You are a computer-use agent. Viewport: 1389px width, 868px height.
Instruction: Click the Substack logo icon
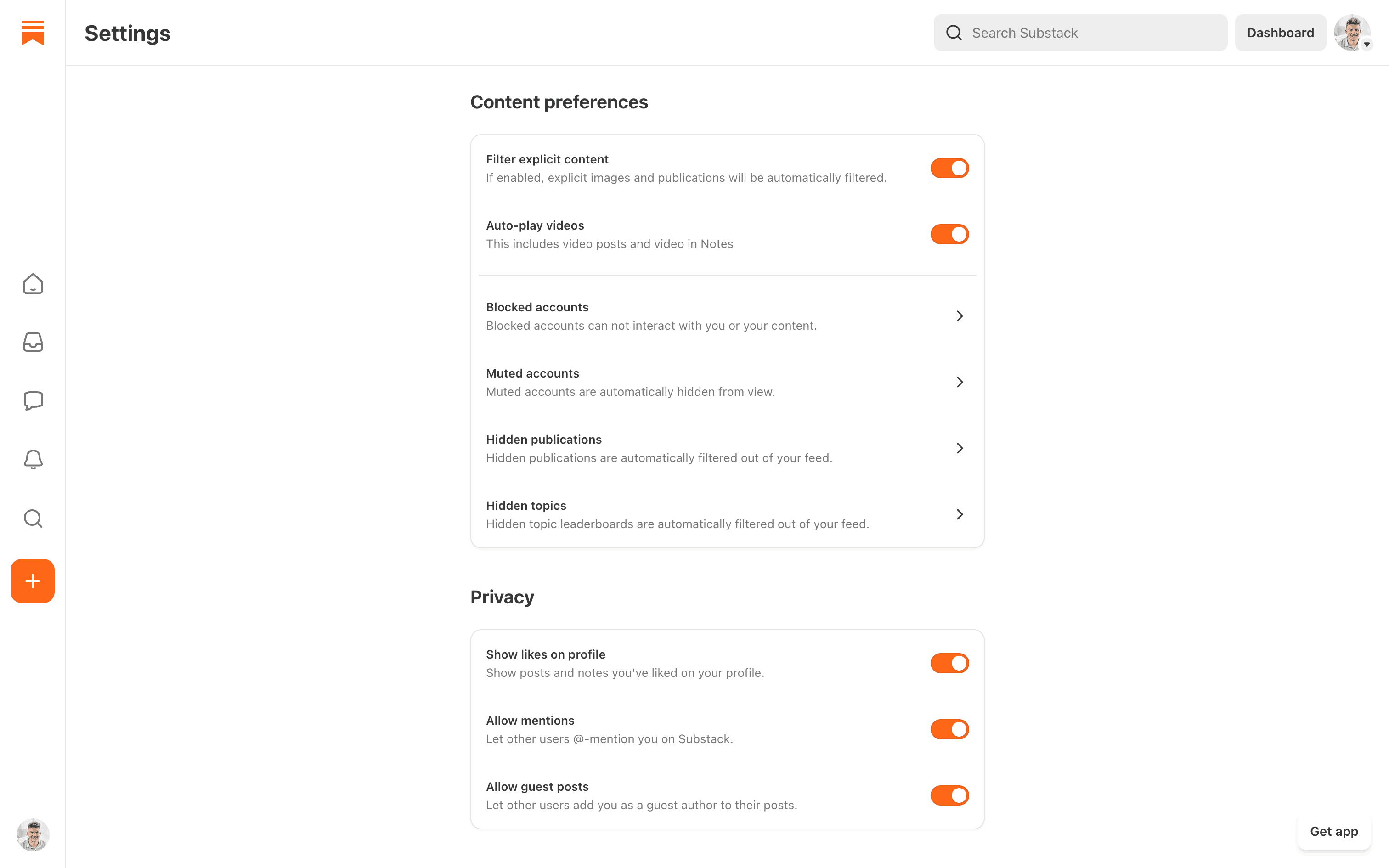[33, 33]
